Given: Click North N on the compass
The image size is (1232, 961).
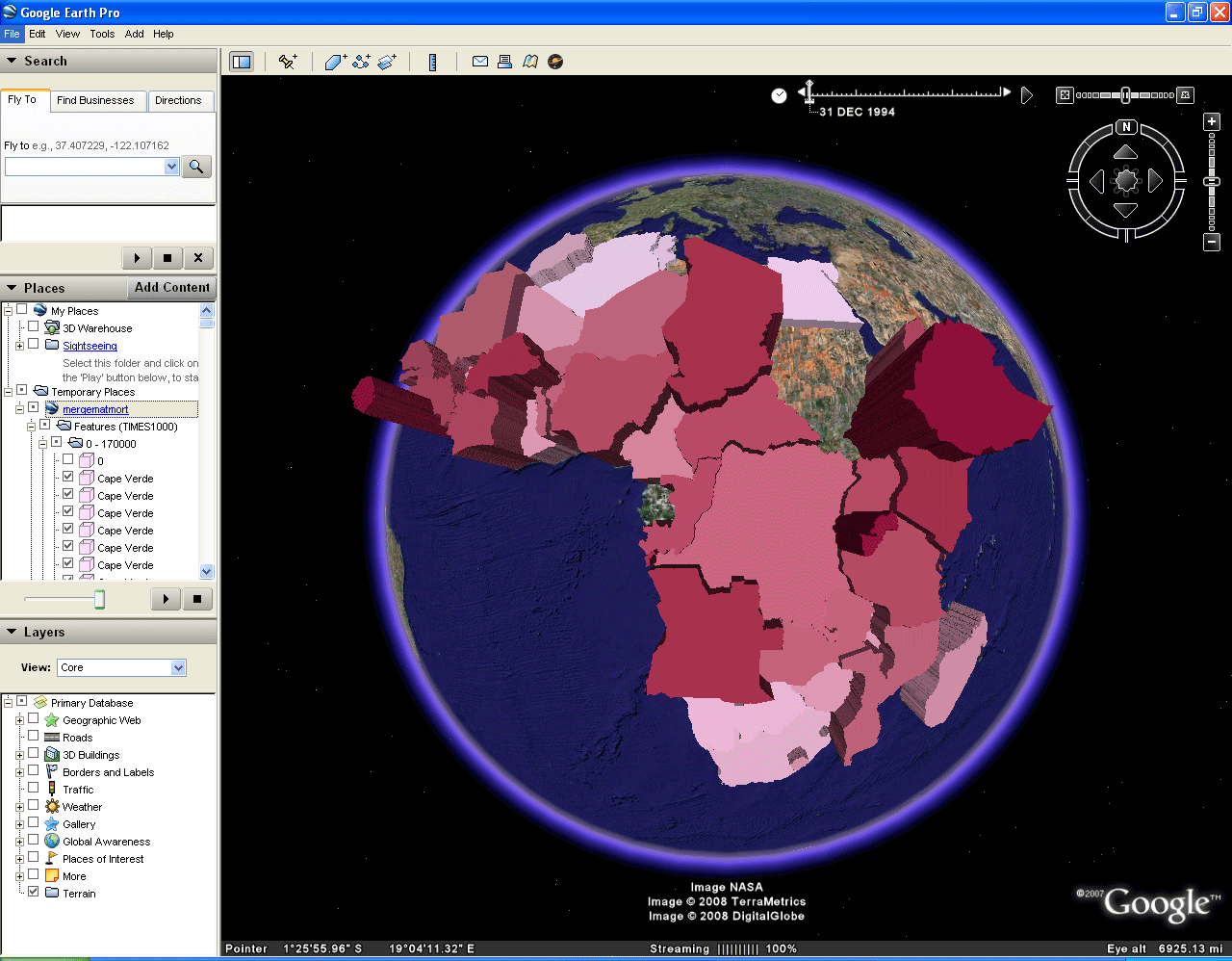Looking at the screenshot, I should (1126, 127).
